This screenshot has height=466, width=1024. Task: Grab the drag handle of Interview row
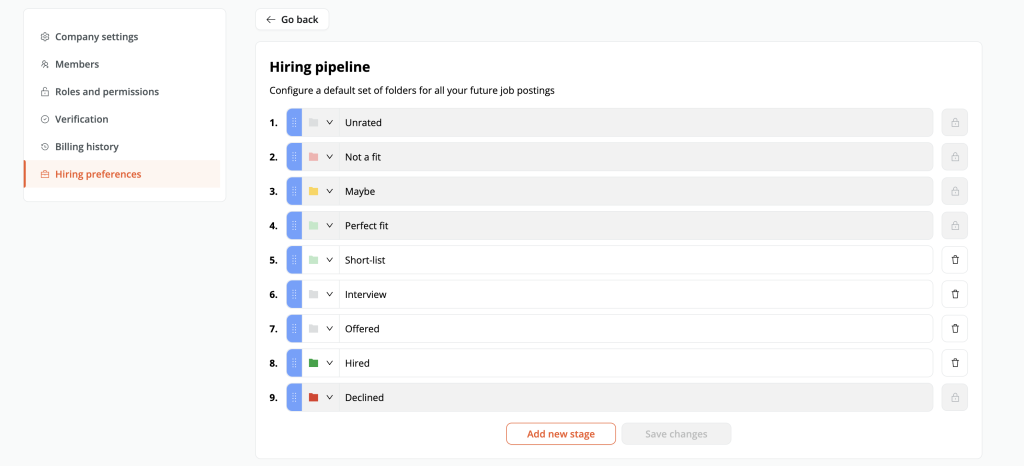[294, 294]
